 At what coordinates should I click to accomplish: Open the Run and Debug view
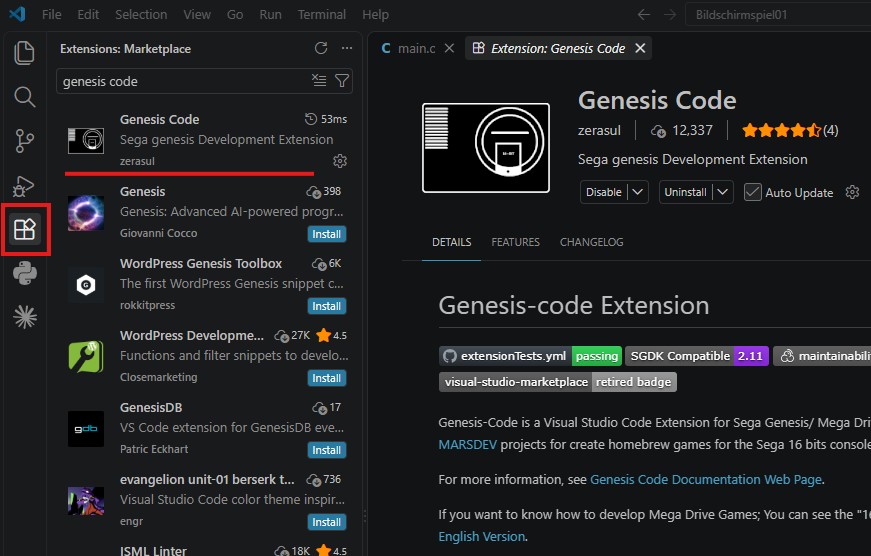24,186
